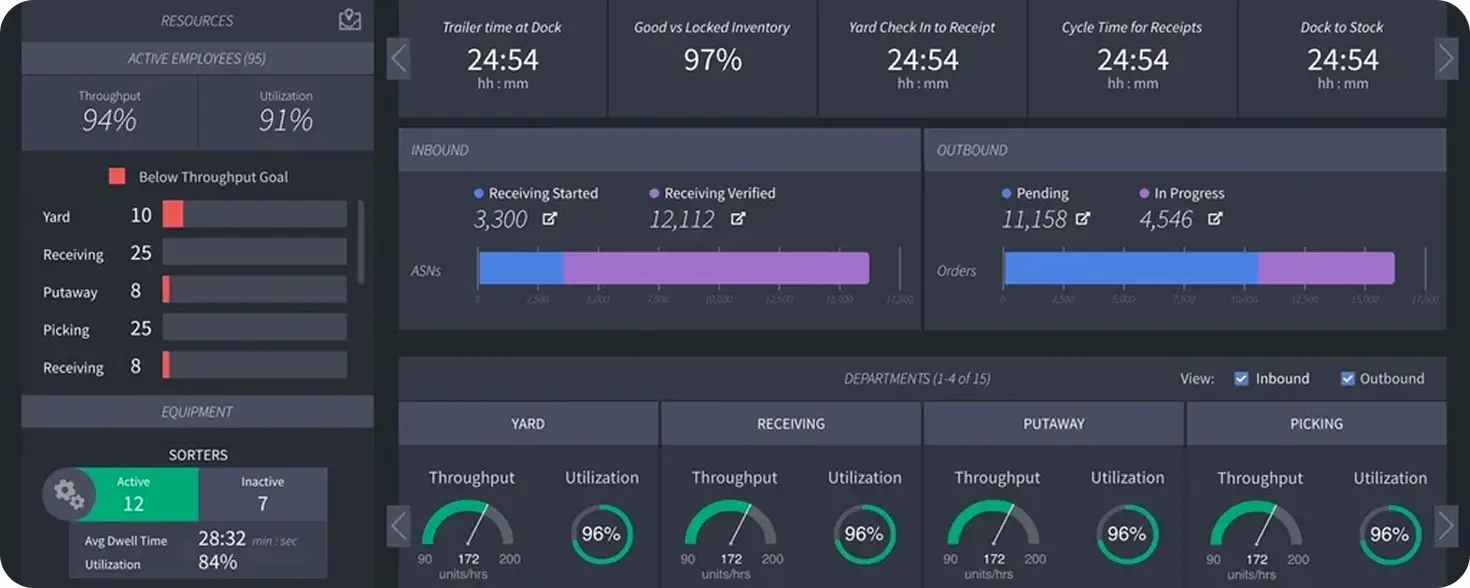Screen dimensions: 1470x588
Task: Show next departments with right chevron
Action: [1446, 525]
